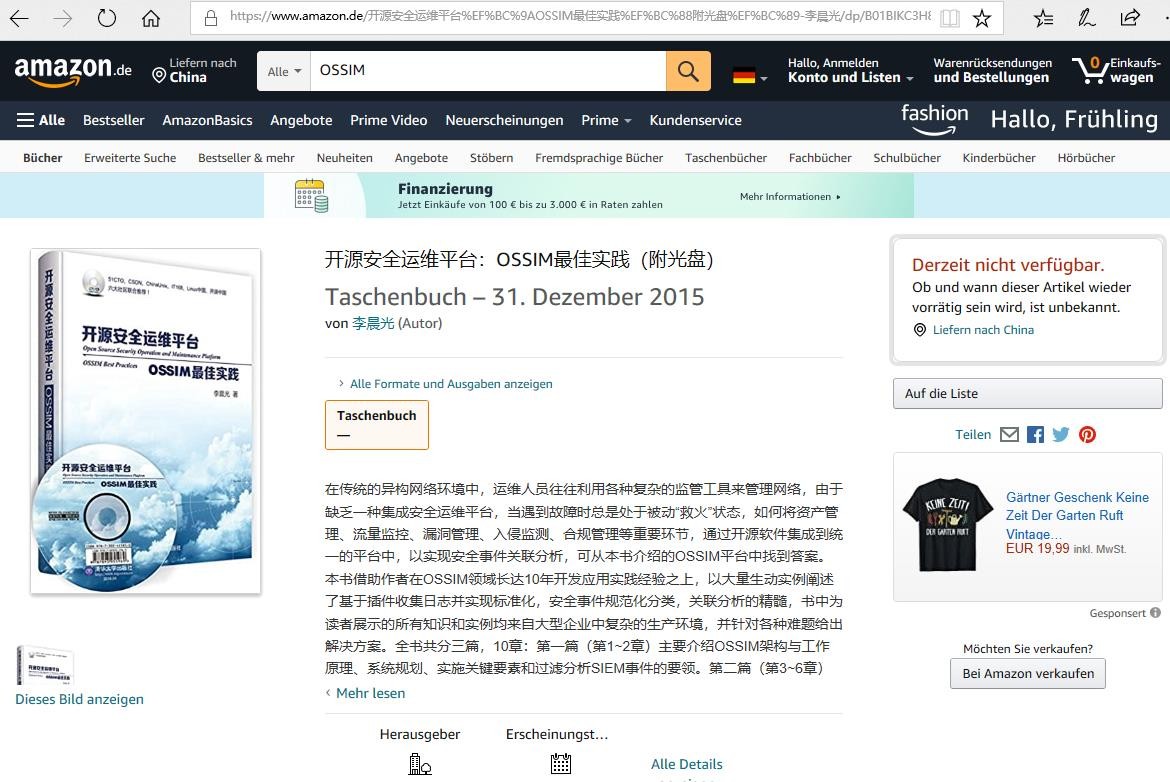Open Bestseller in top navigation

click(x=113, y=120)
